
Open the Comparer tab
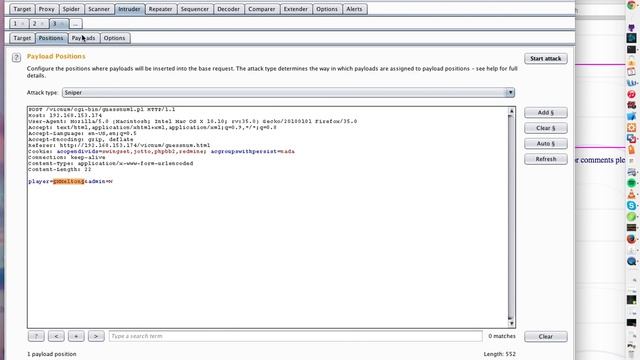pos(262,9)
